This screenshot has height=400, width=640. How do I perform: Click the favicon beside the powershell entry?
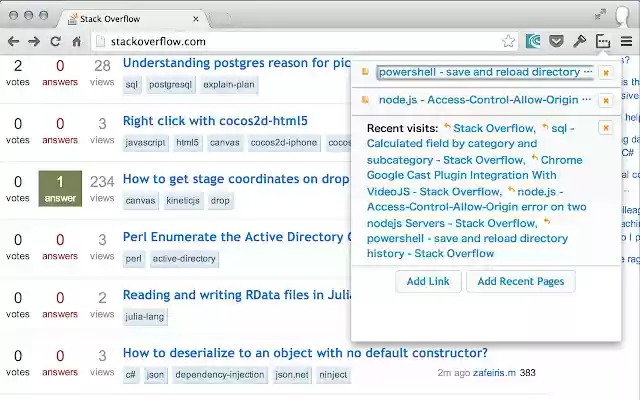pos(365,72)
